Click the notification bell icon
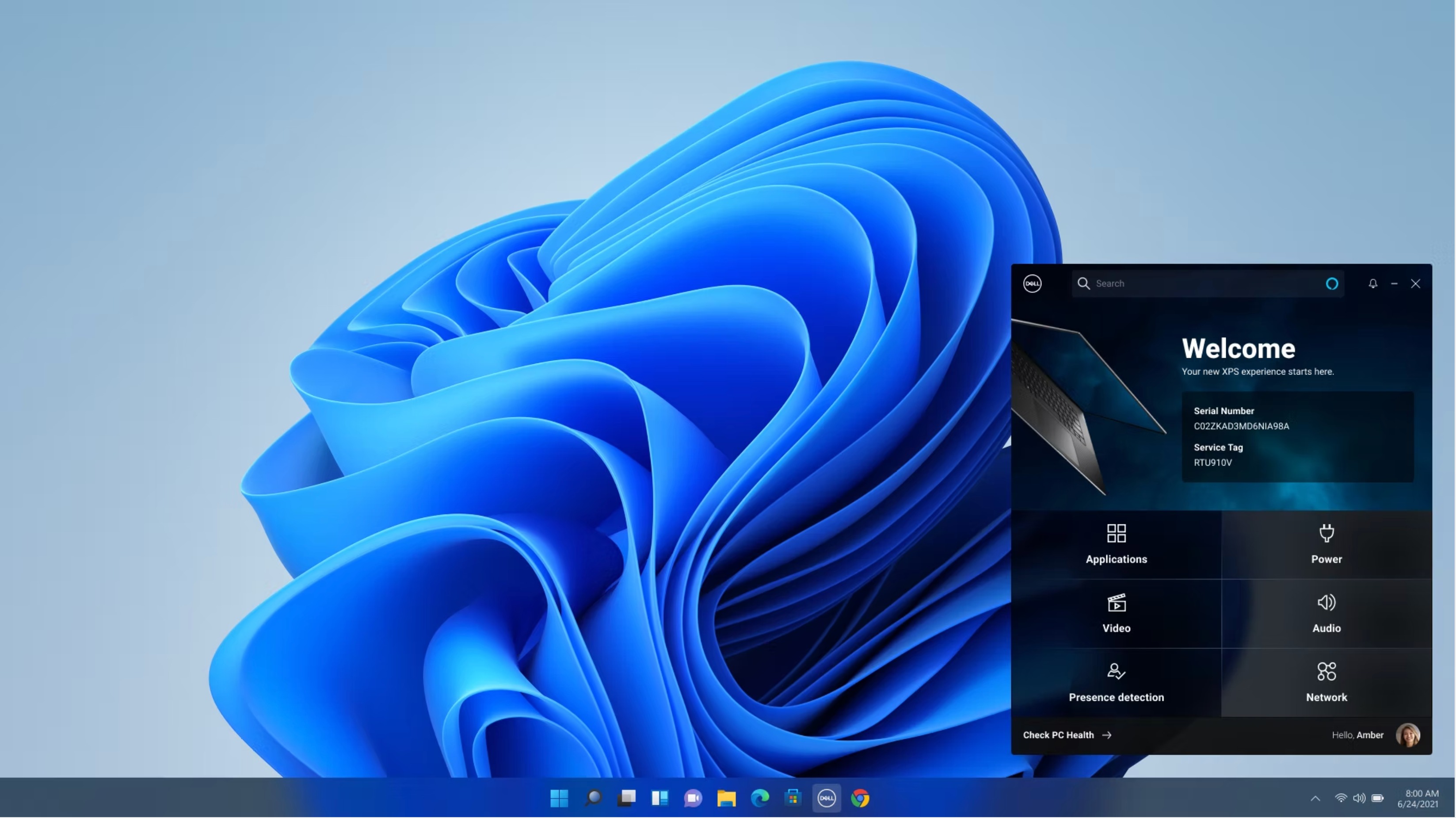This screenshot has width=1456, height=818. (1373, 284)
